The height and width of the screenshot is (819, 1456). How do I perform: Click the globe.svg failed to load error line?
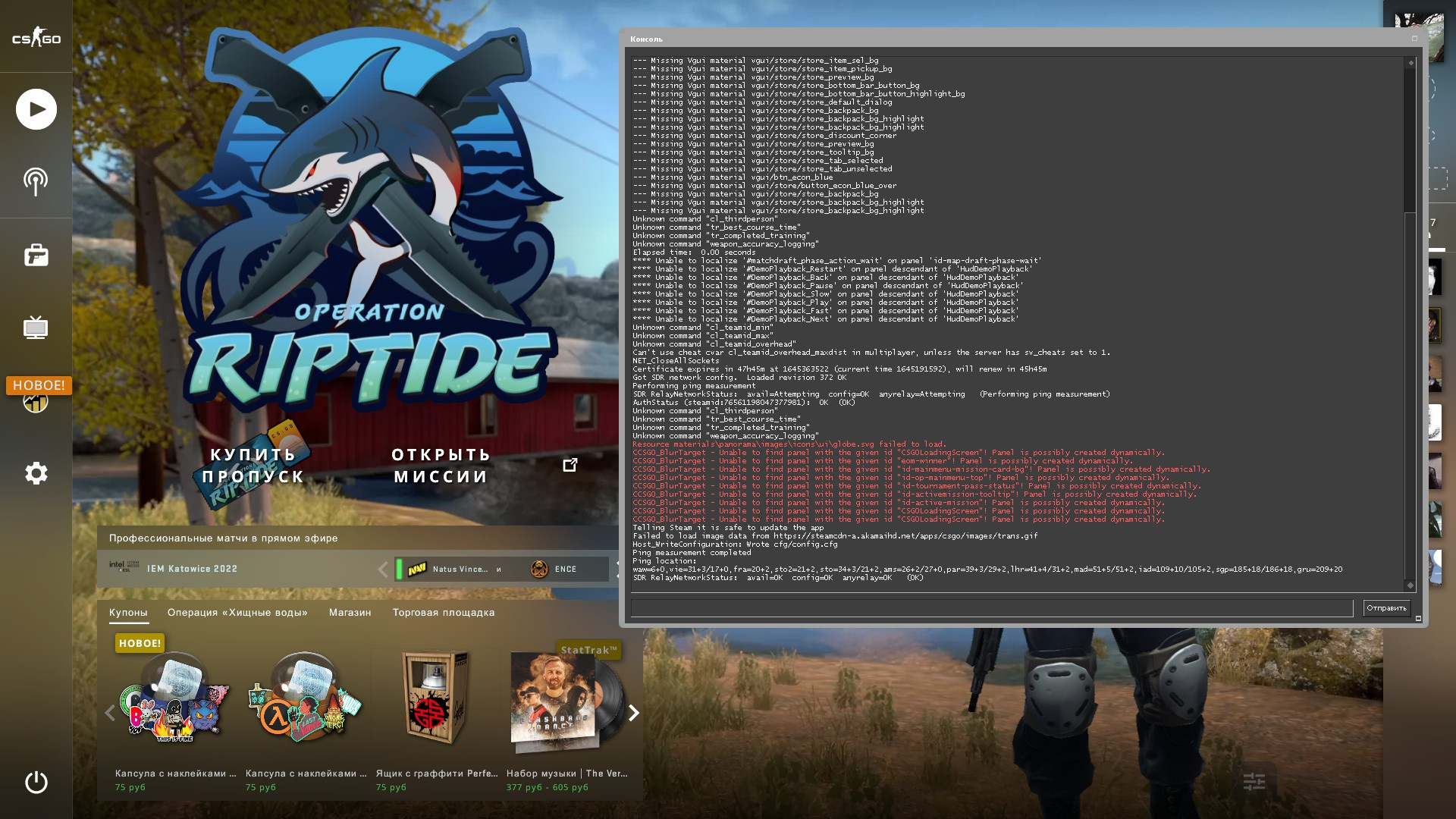coord(789,444)
